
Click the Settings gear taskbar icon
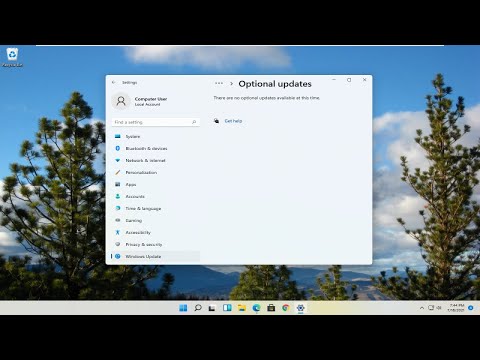tap(300, 308)
